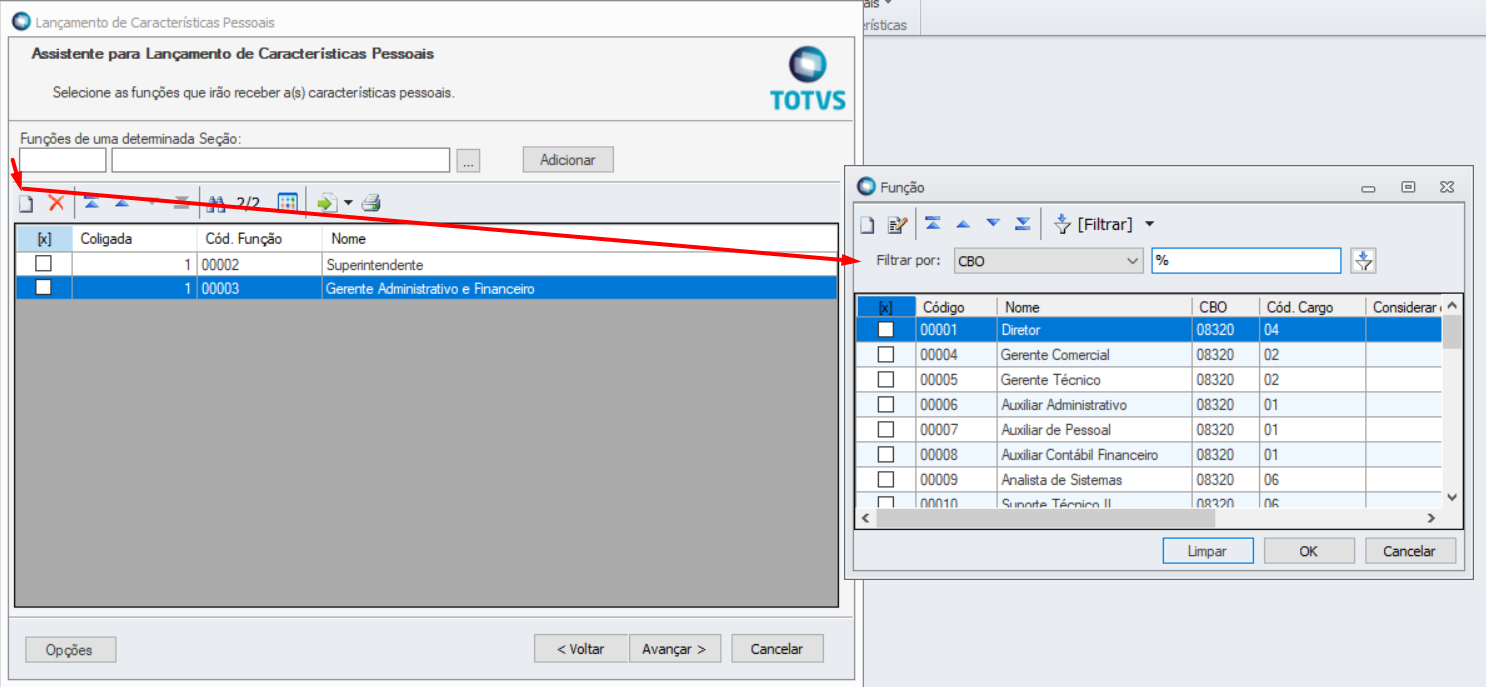Click the TOTVS logo in the wizard header
The height and width of the screenshot is (687, 1486).
coord(808,78)
